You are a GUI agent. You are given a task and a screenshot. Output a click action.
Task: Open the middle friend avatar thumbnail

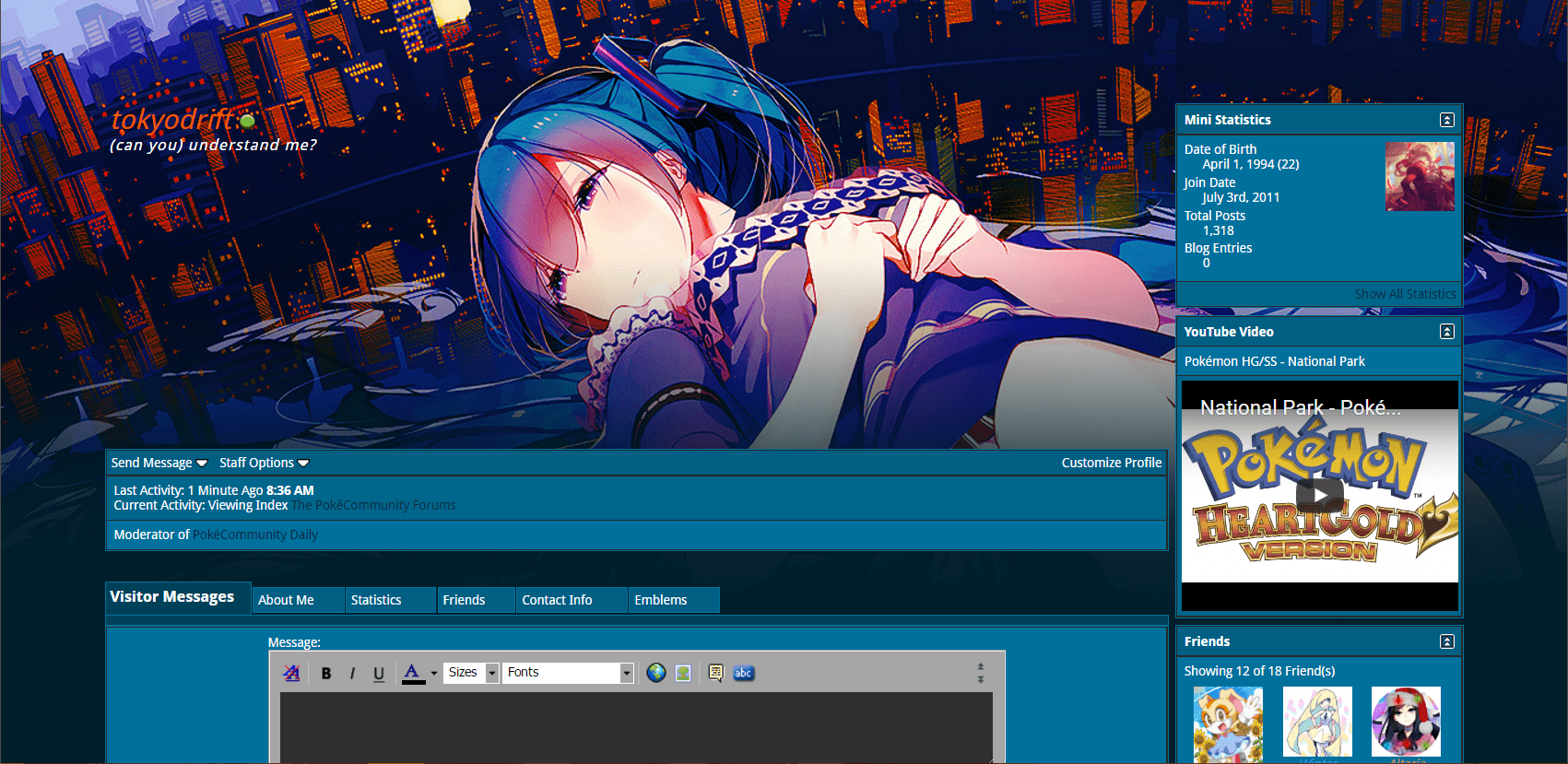(x=1317, y=723)
